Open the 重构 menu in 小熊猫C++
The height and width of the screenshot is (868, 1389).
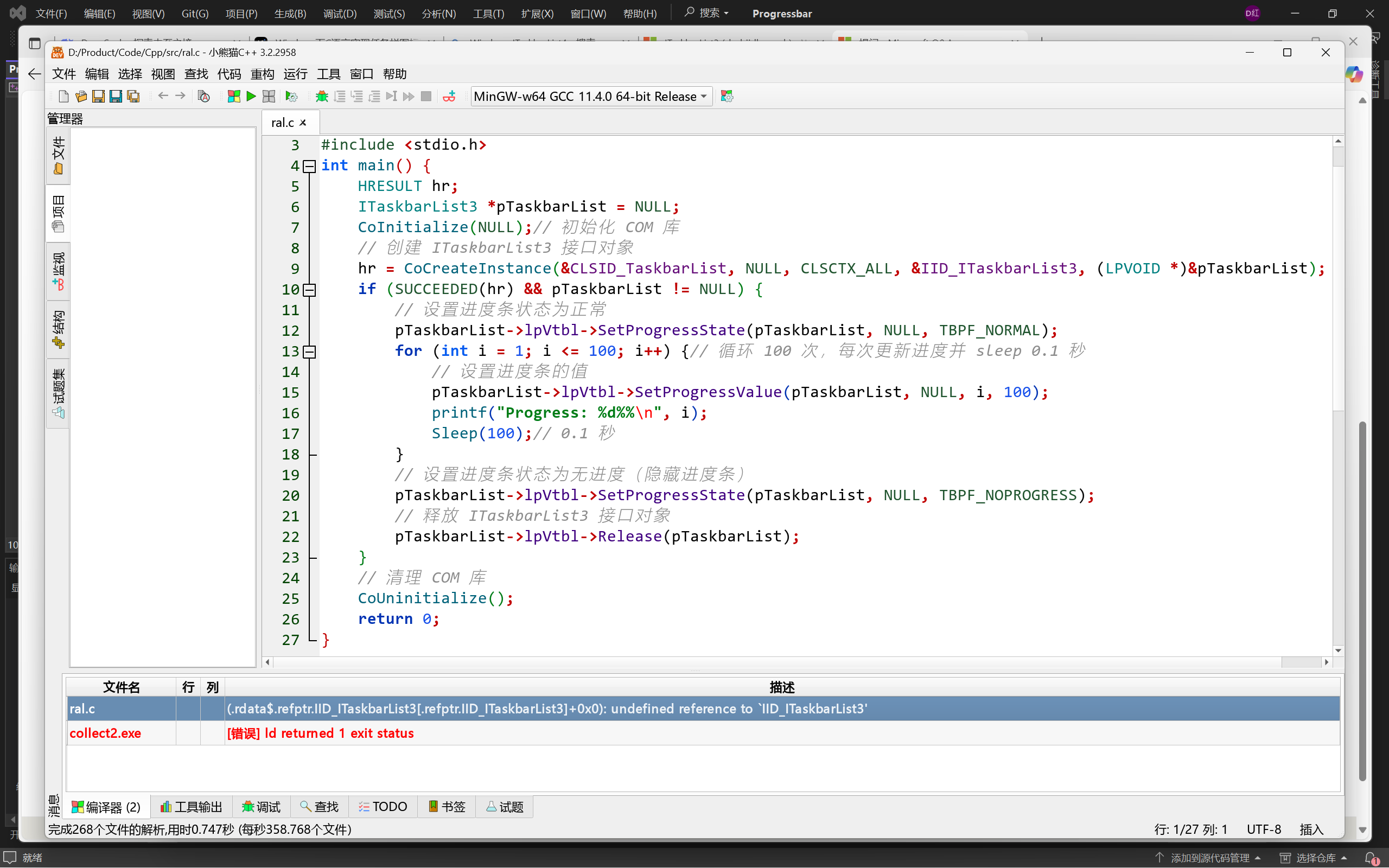(262, 74)
